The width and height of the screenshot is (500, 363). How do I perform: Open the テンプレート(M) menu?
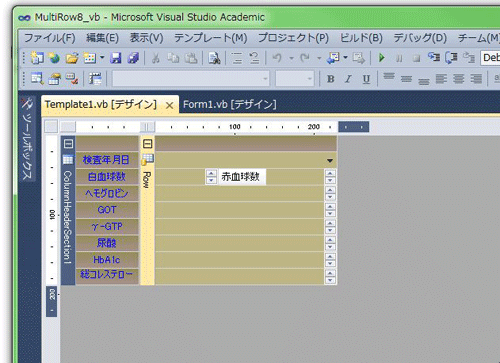210,38
